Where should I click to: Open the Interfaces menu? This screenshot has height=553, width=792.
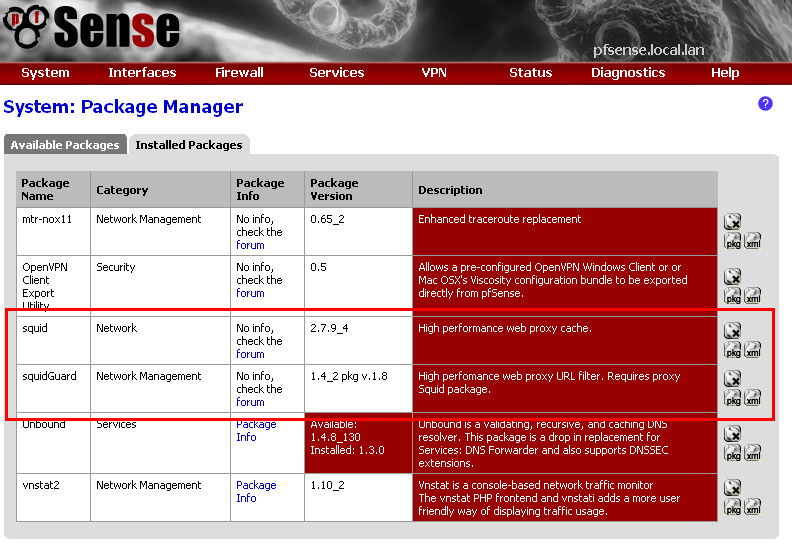pos(142,73)
